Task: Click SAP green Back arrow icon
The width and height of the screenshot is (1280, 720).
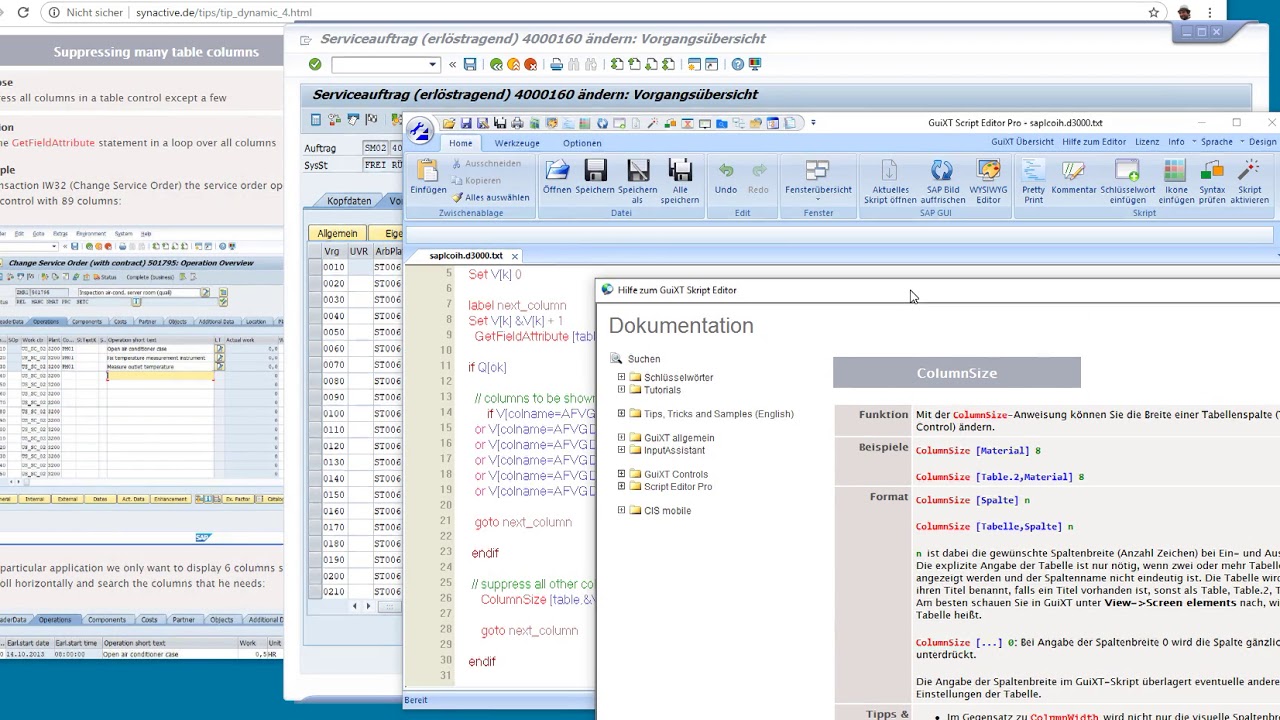Action: point(496,64)
